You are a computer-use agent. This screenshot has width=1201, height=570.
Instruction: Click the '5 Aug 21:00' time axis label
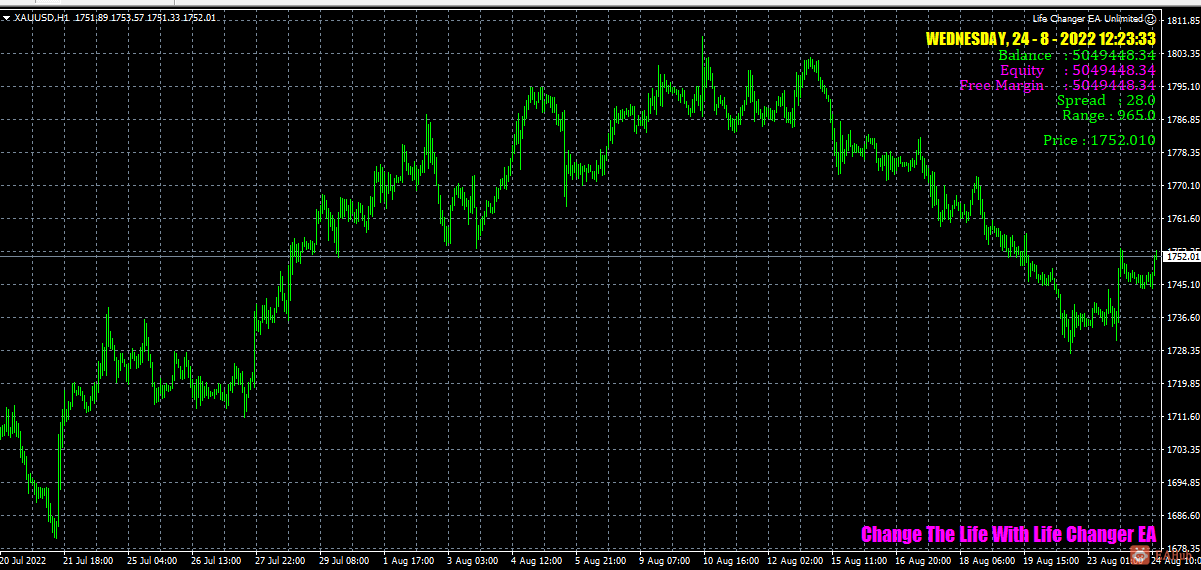click(x=602, y=562)
